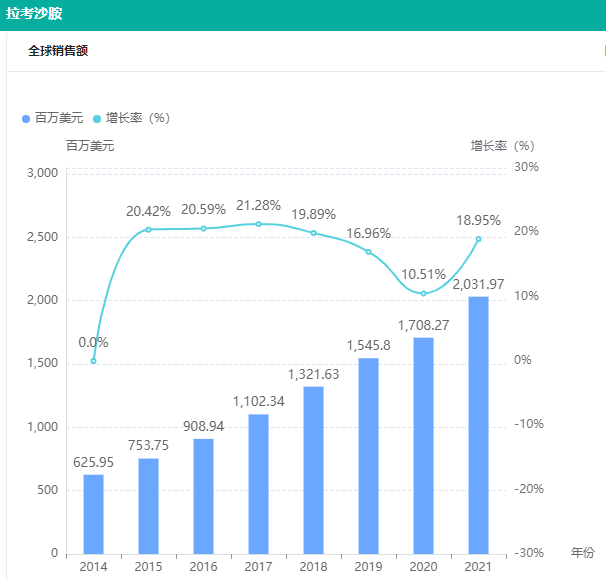Click the 0.0% growth label
Viewport: 606px width, 580px height.
(94, 342)
